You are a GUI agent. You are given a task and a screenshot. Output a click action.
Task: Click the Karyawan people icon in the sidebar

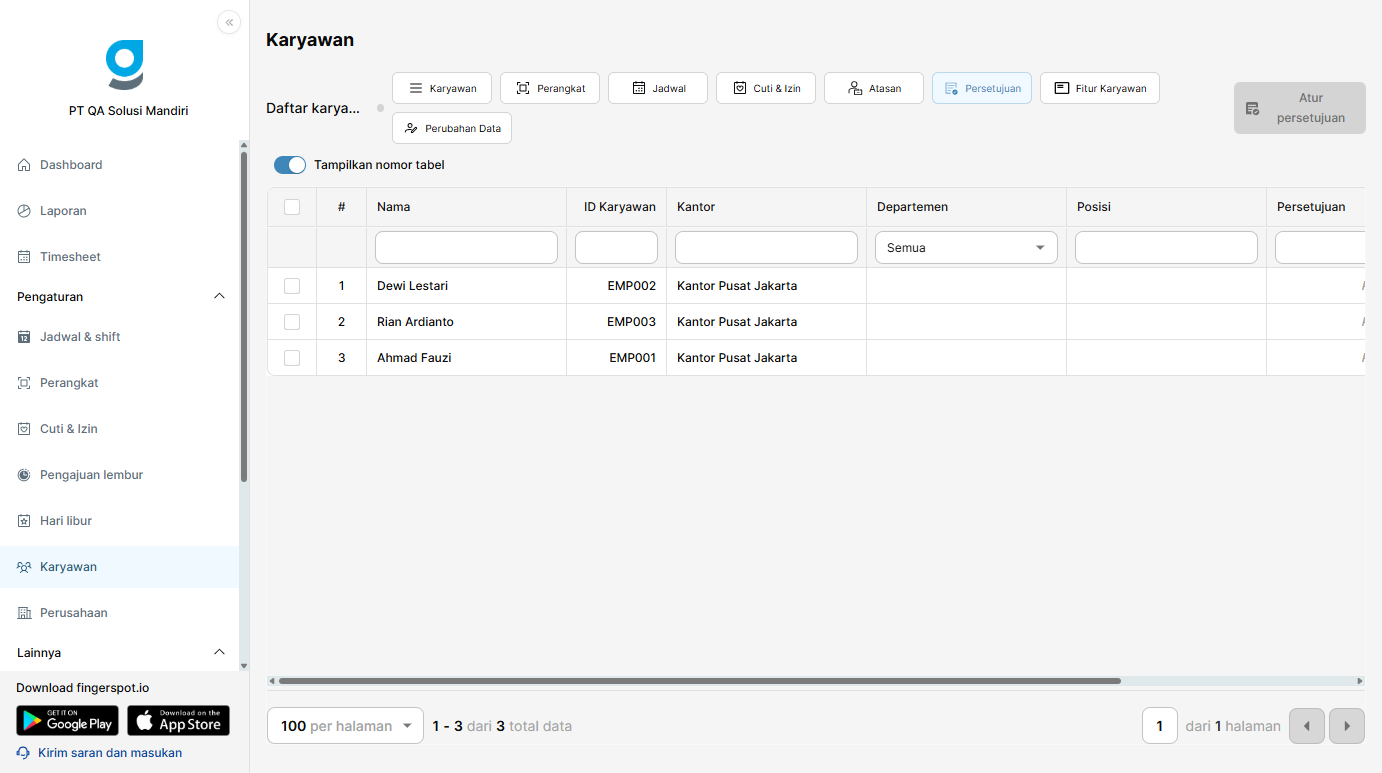pos(24,567)
